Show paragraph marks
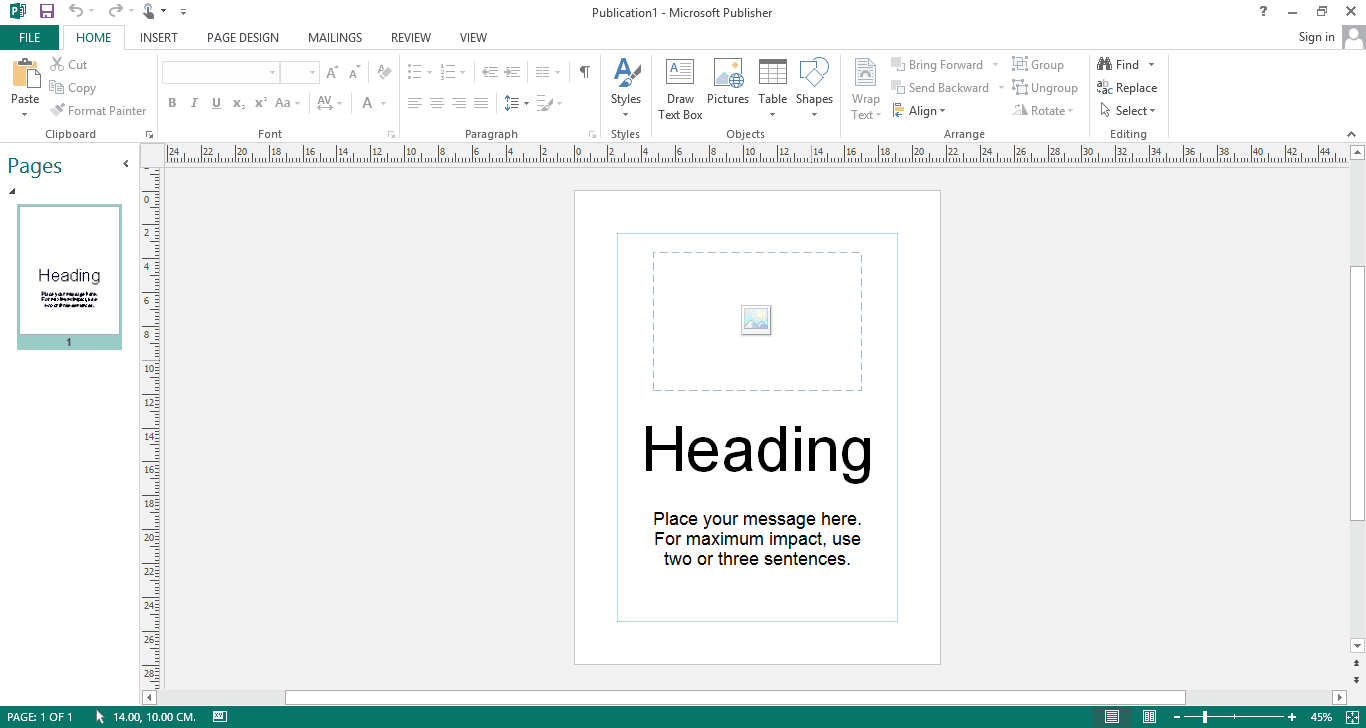Screen dimensions: 1366x728 point(584,72)
